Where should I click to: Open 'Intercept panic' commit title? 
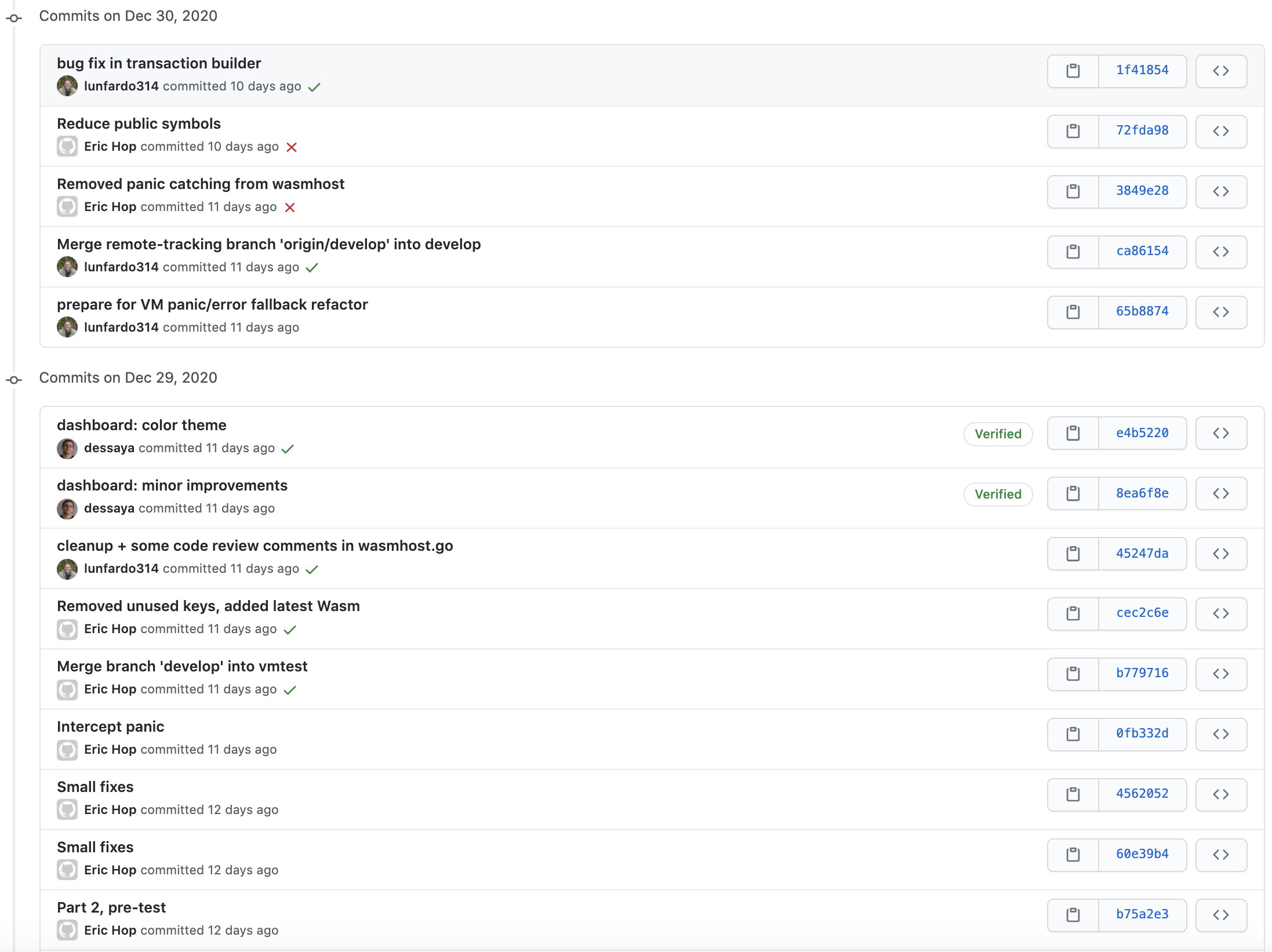[110, 726]
